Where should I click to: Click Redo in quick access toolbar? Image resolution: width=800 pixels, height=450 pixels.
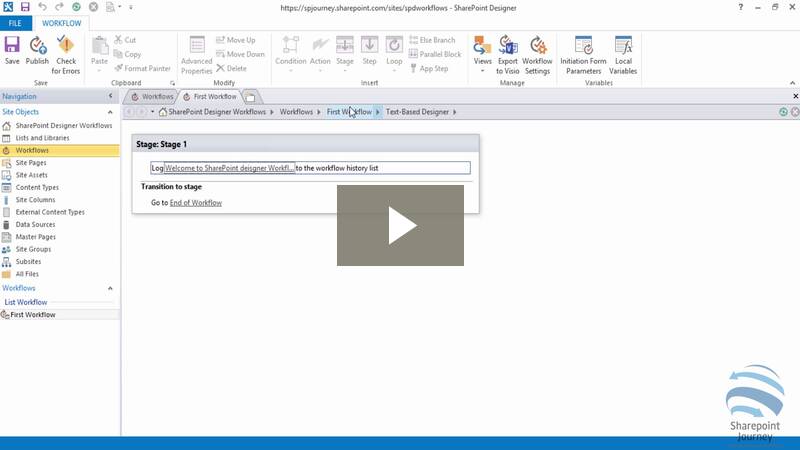point(59,7)
